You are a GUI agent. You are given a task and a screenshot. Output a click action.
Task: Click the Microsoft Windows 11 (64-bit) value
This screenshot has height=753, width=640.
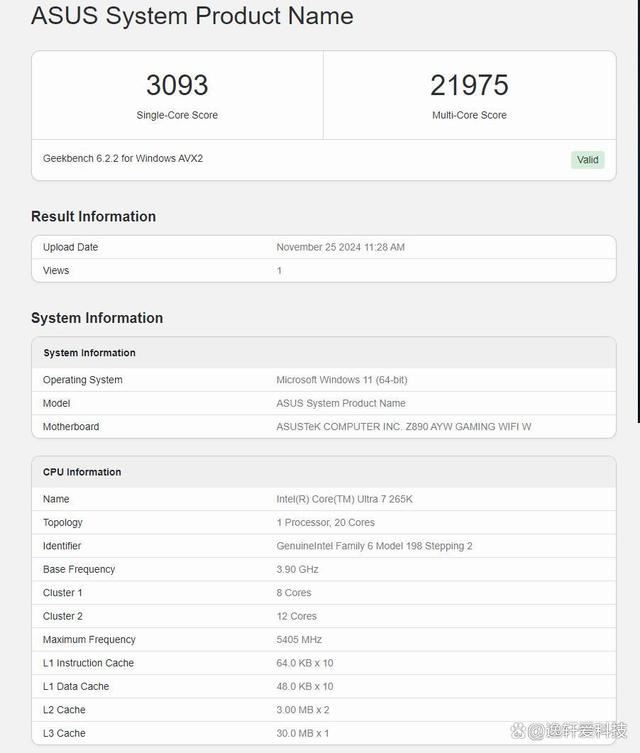point(341,380)
